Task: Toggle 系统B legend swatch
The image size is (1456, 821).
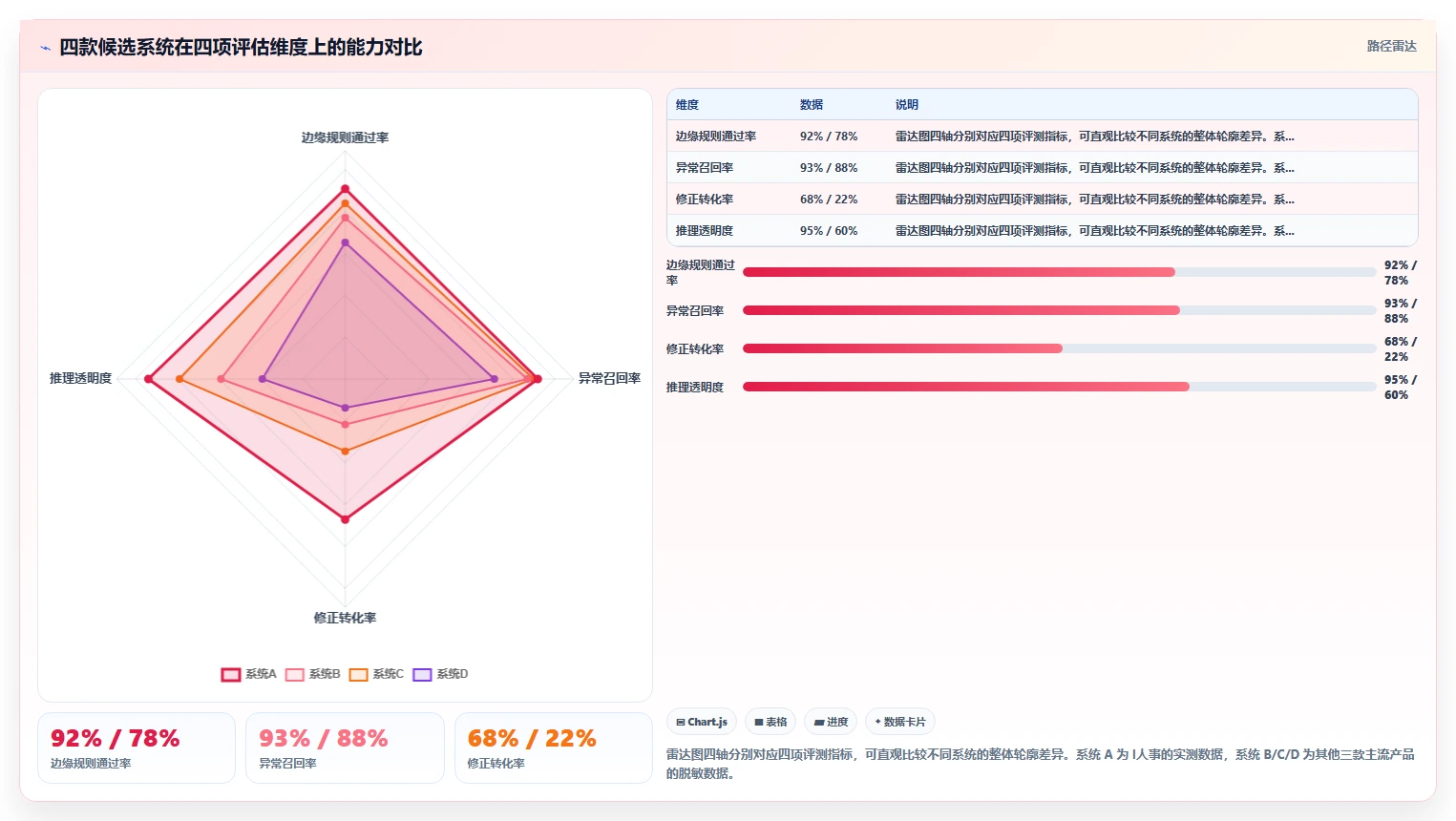Action: click(x=295, y=674)
